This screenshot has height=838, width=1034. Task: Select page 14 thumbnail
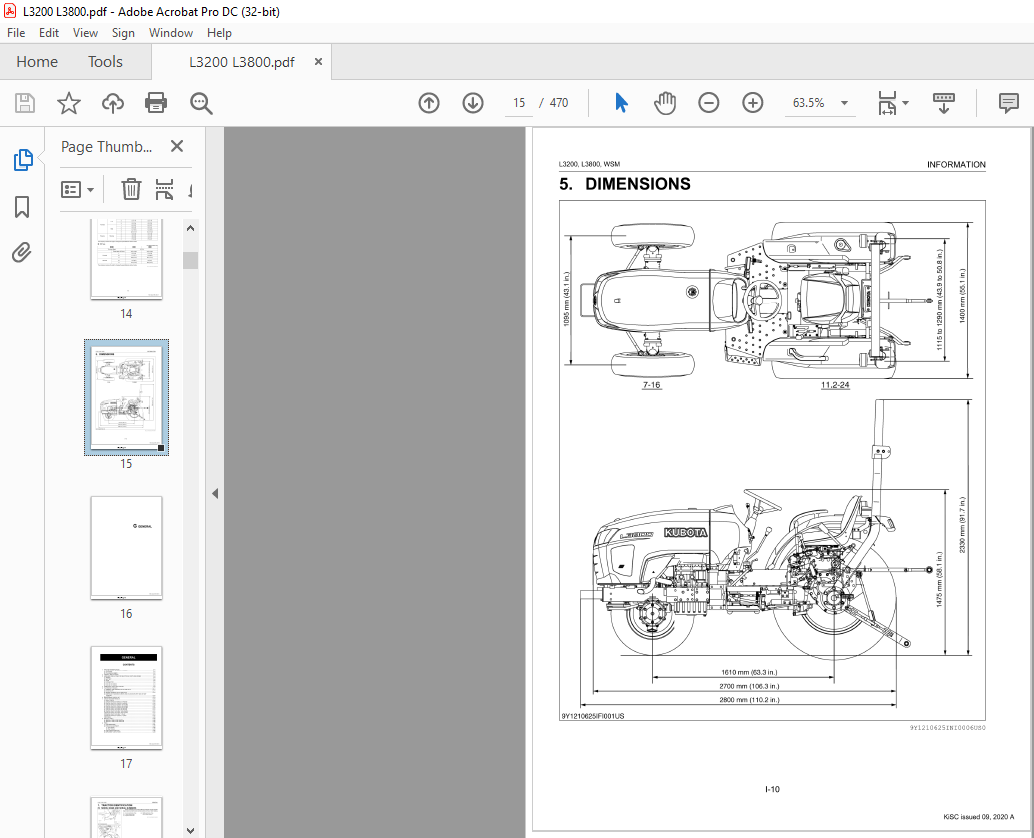click(127, 259)
